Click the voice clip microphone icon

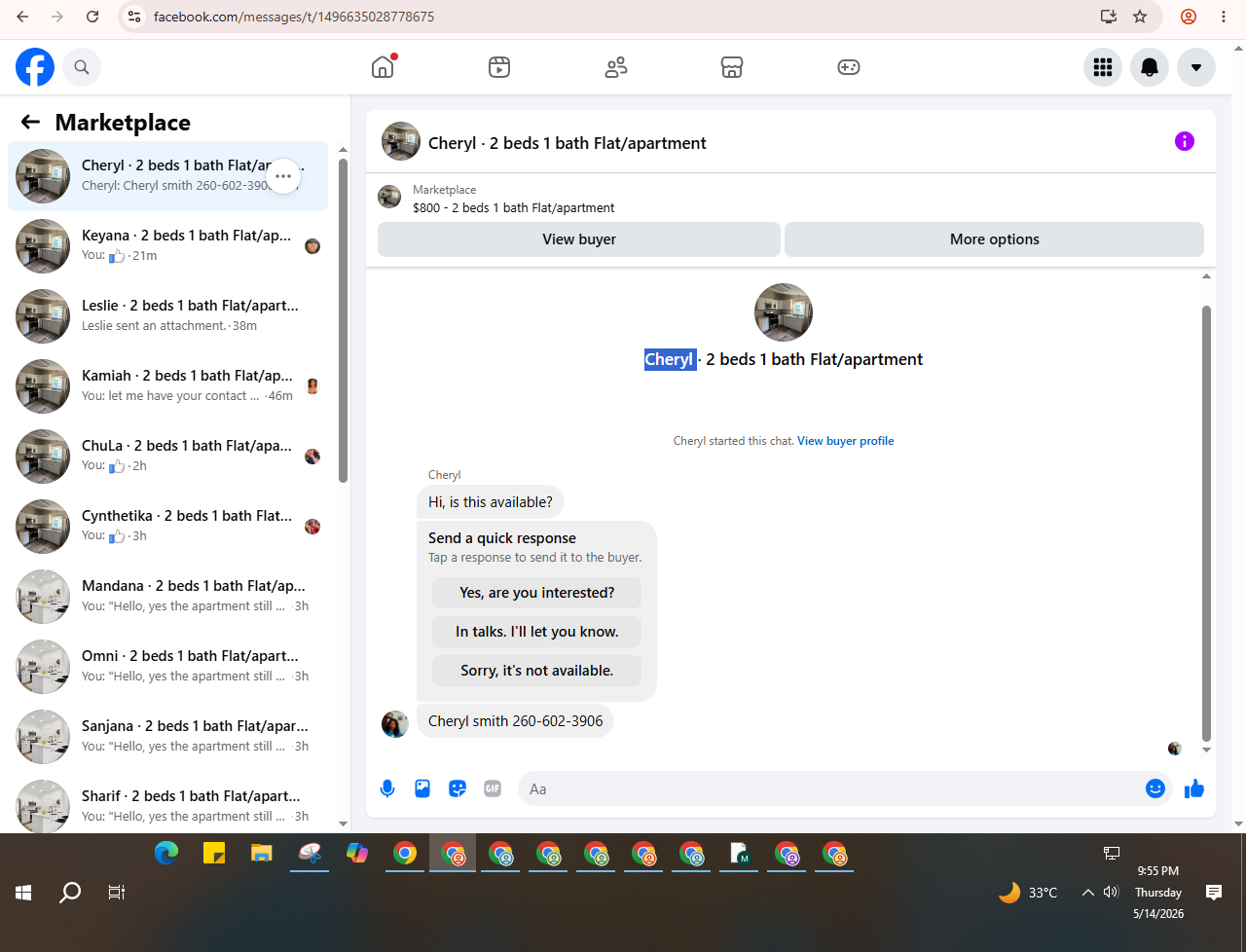pyautogui.click(x=387, y=788)
